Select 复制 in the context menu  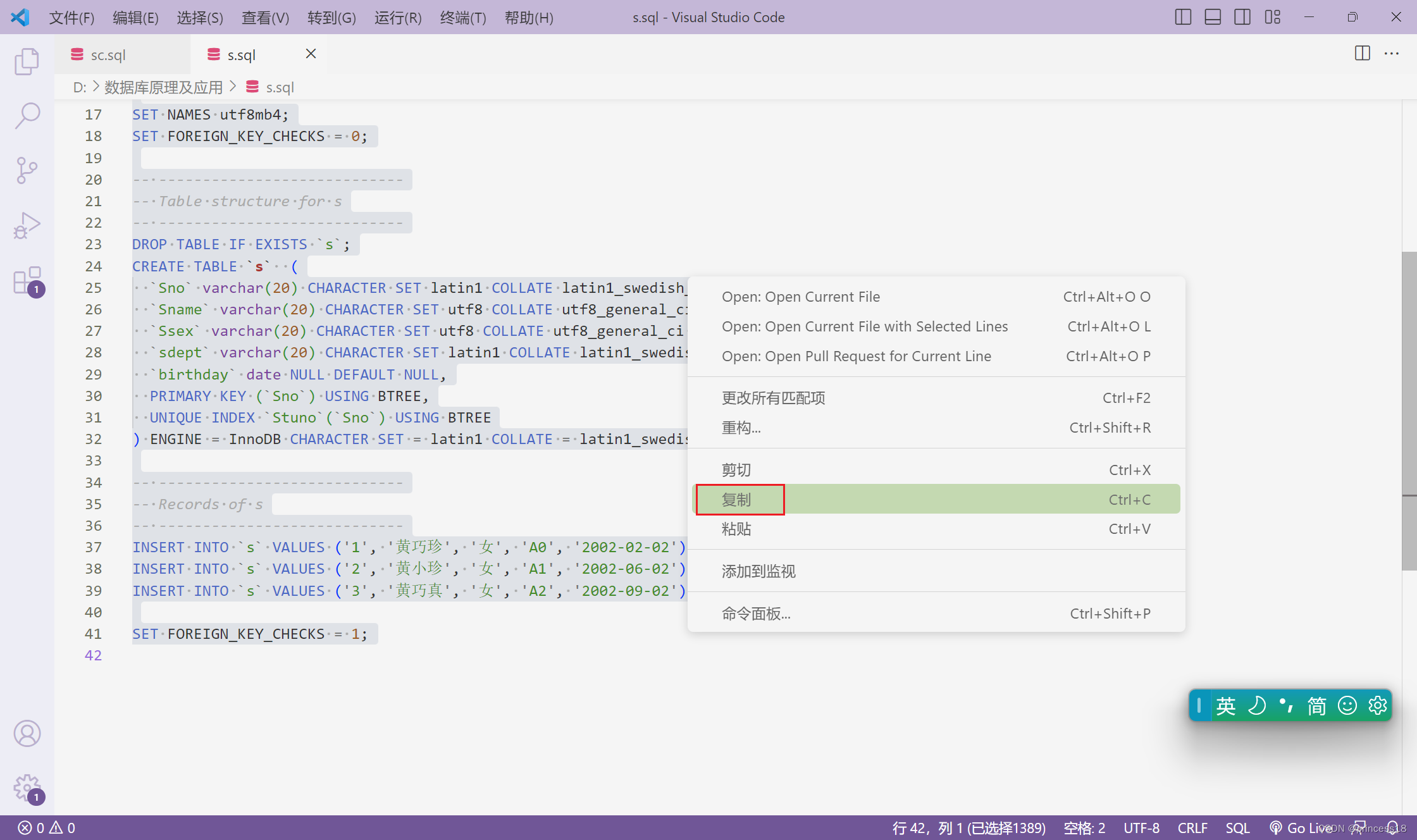pos(738,499)
